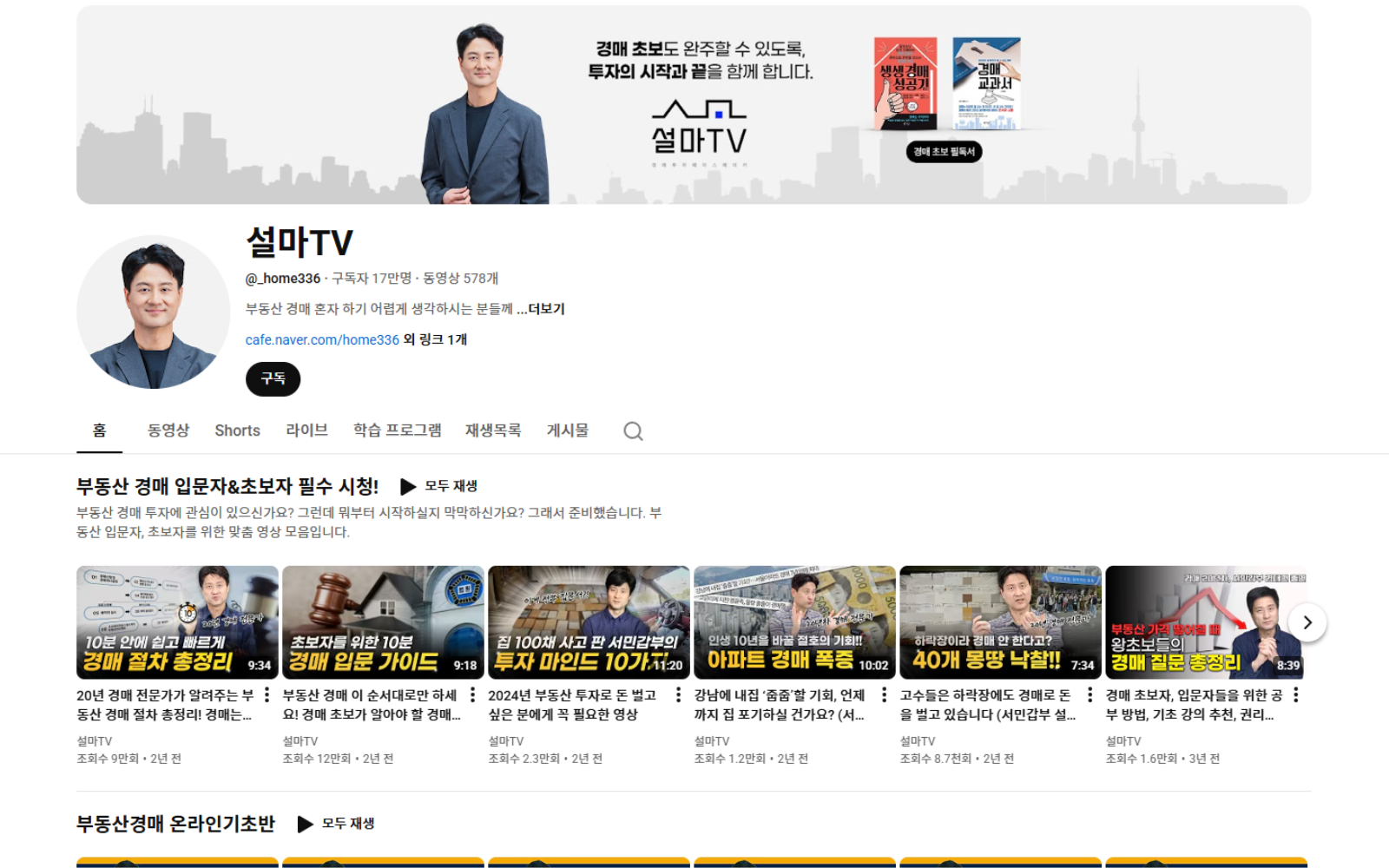Open the '경매 절차 총정리' 9:34 video thumbnail
The width and height of the screenshot is (1389, 868).
click(x=177, y=622)
